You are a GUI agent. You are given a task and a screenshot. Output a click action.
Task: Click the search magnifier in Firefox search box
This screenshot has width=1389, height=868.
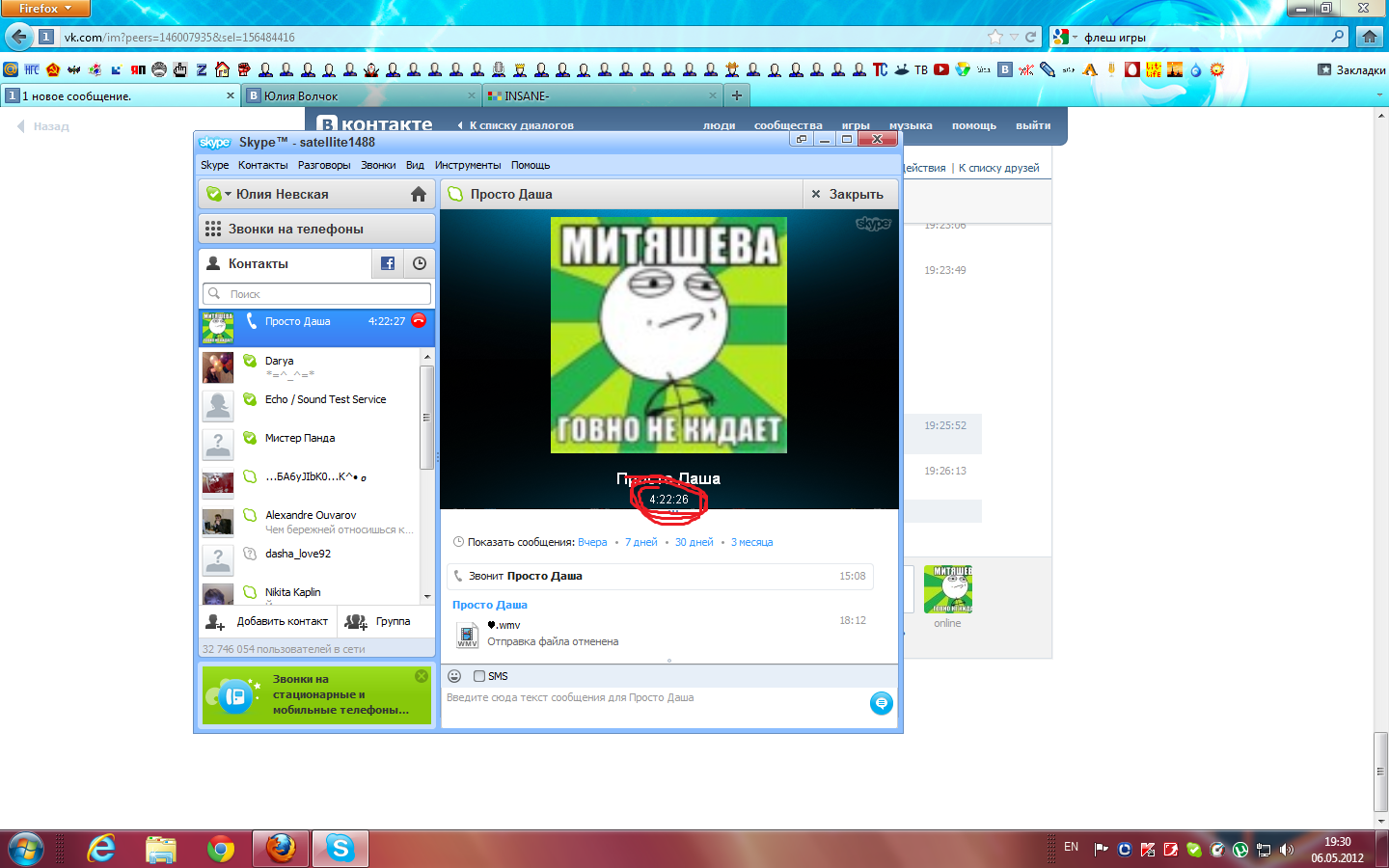pos(1337,37)
